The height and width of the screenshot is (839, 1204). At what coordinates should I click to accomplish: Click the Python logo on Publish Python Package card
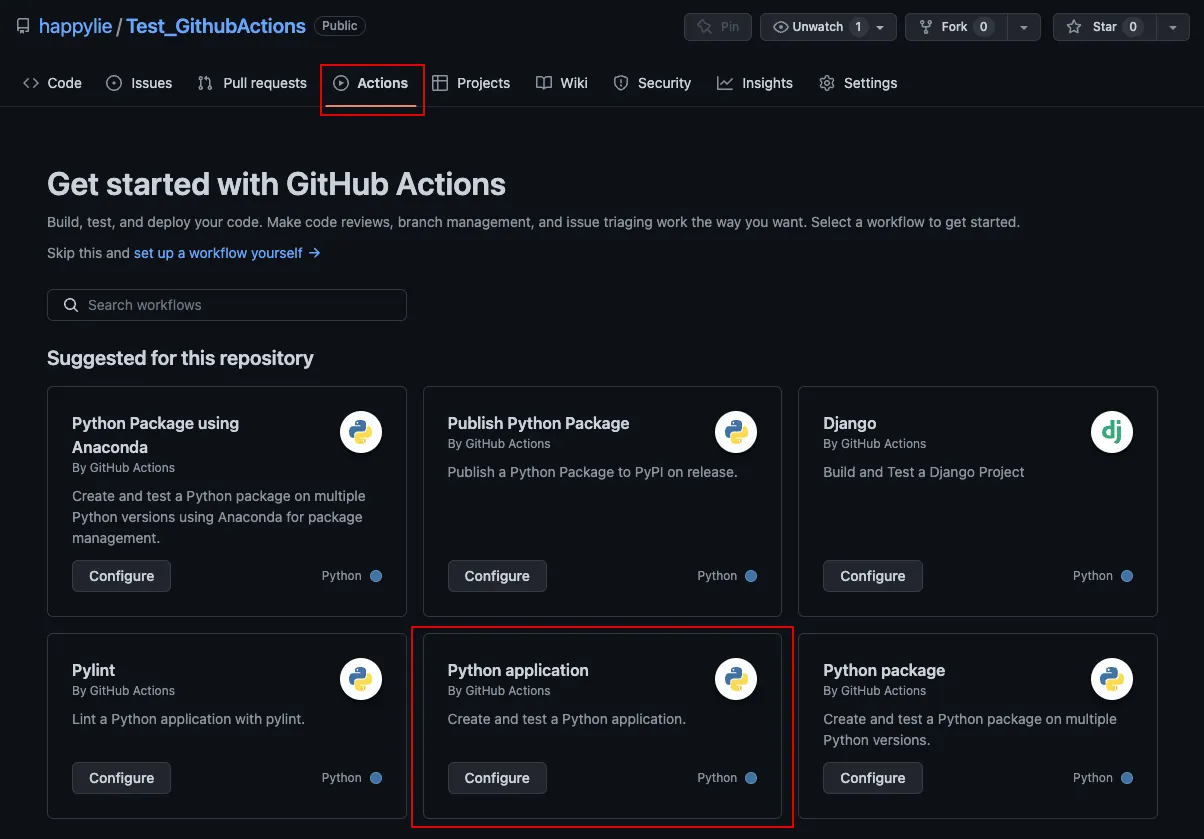pyautogui.click(x=736, y=433)
